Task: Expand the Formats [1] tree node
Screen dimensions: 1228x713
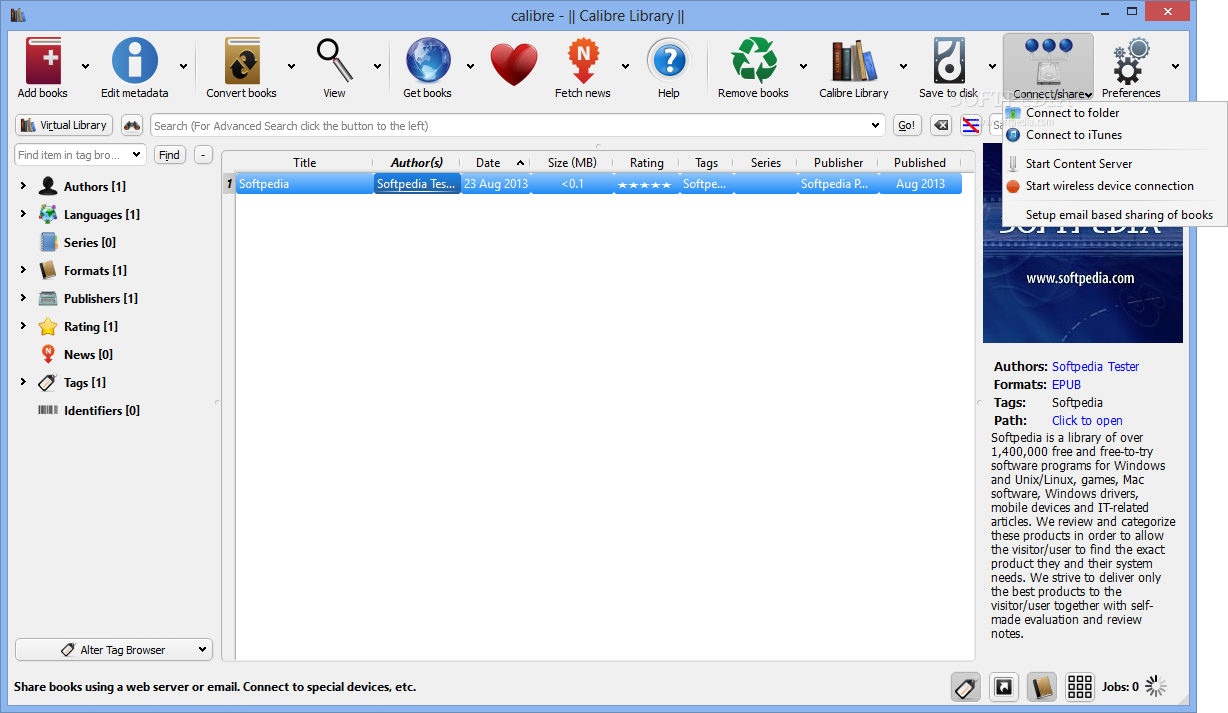Action: point(23,270)
